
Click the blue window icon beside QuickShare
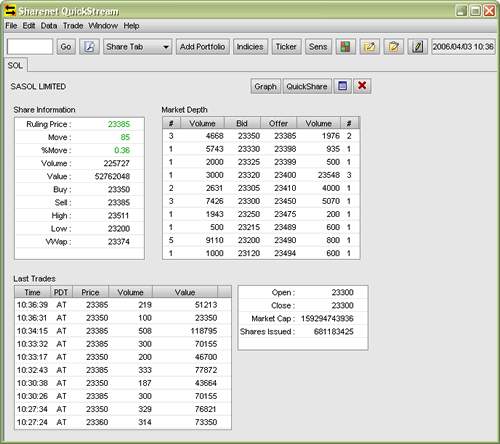[342, 86]
